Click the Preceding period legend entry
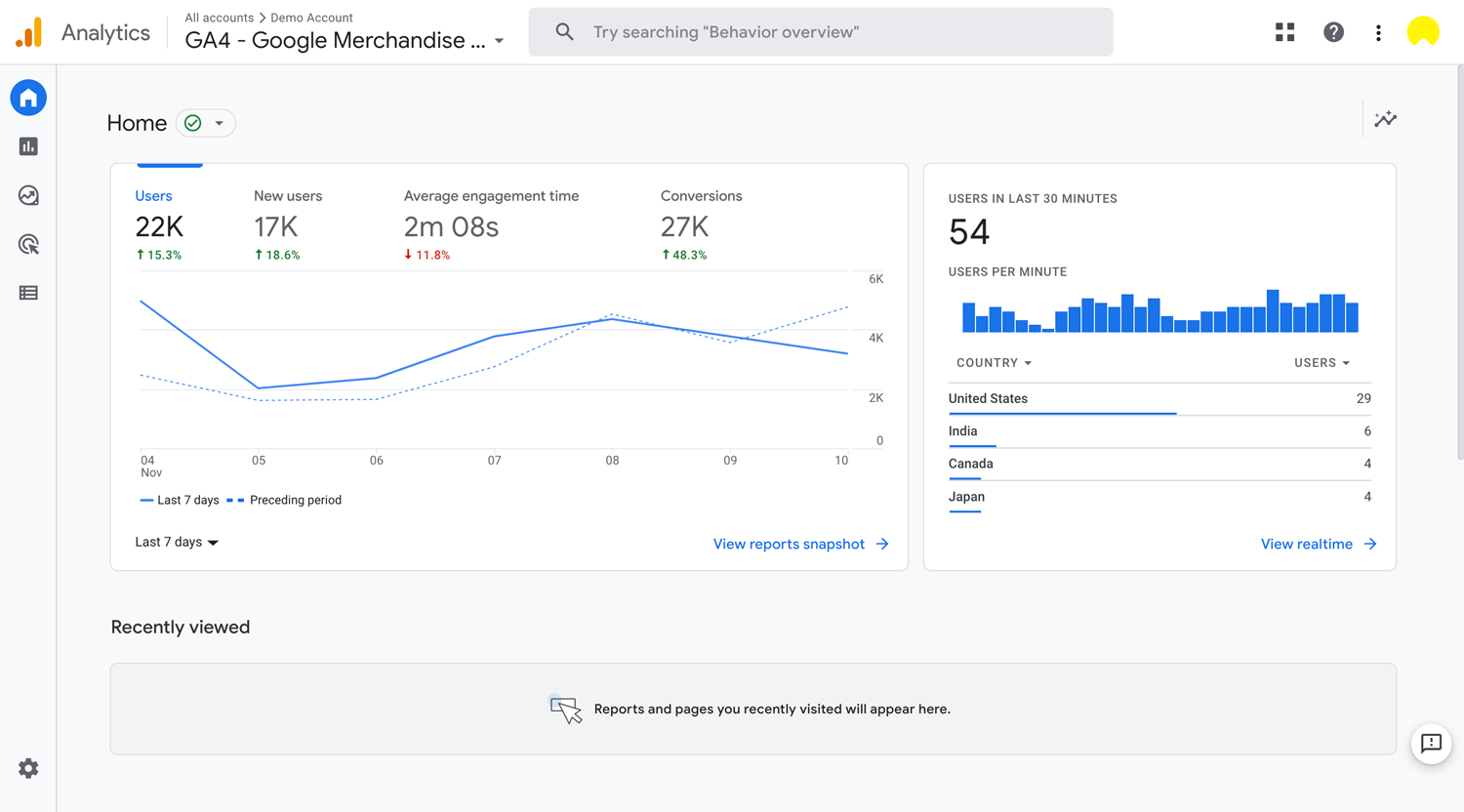The height and width of the screenshot is (812, 1464). [x=284, y=500]
